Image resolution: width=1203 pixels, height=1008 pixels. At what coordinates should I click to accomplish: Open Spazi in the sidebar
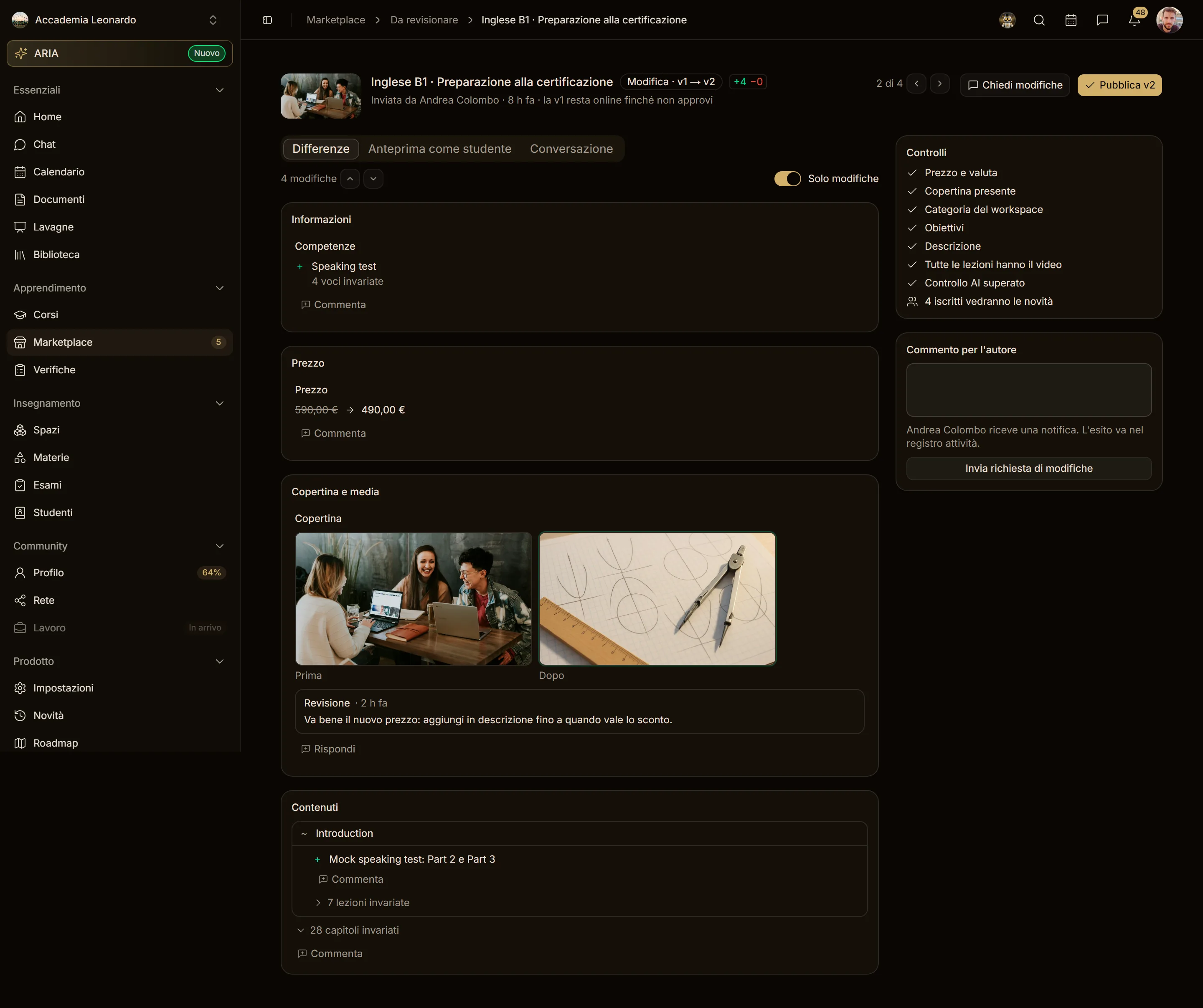click(120, 430)
